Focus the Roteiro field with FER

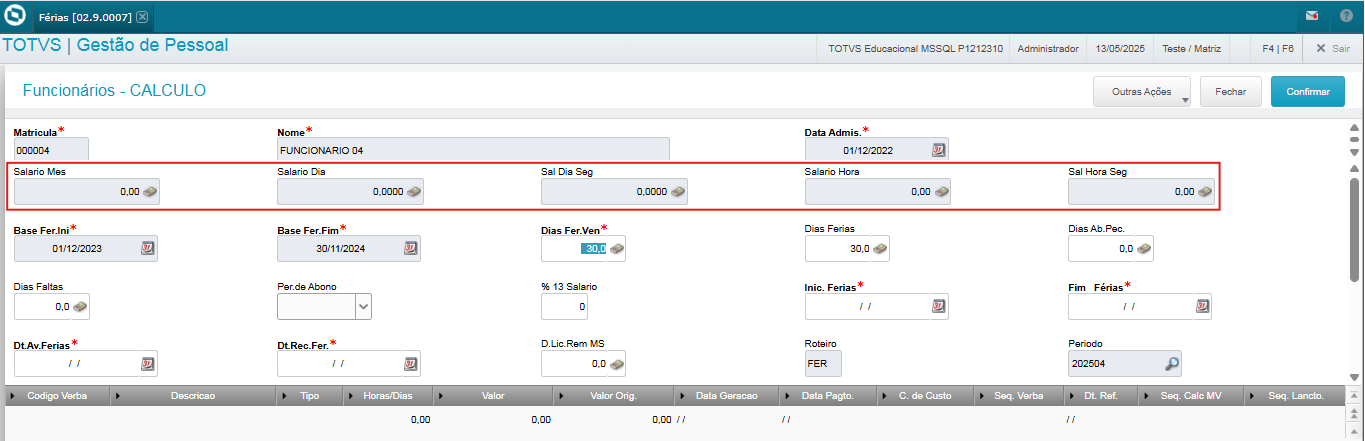coord(823,364)
